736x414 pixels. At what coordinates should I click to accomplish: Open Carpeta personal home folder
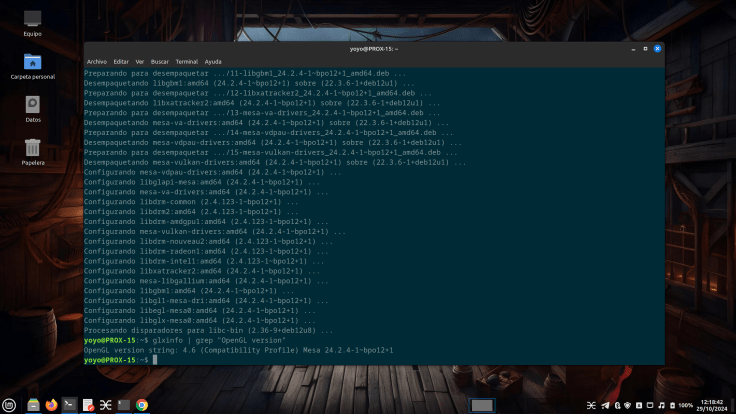tap(32, 63)
